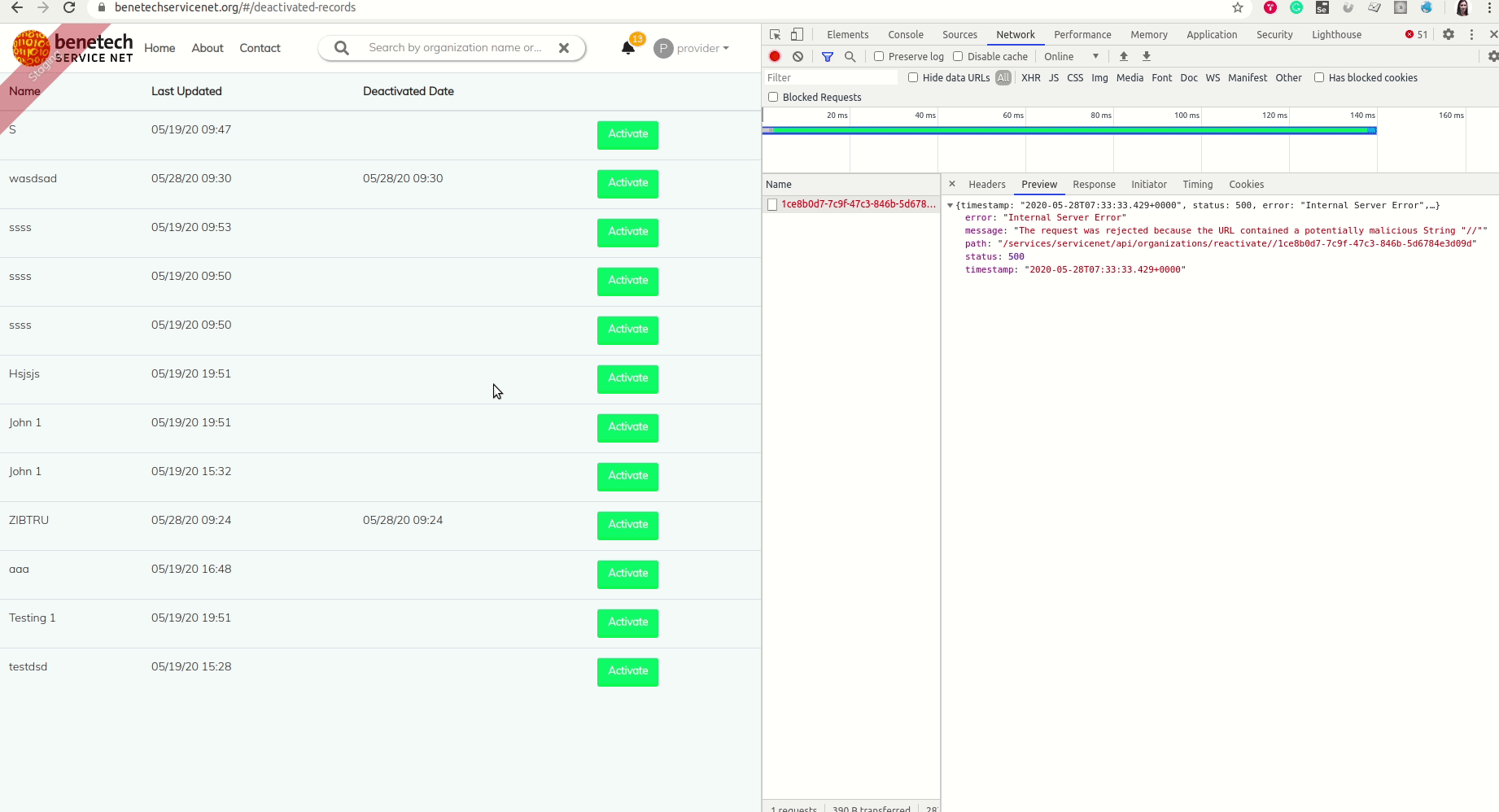Enable the Hide data URLs checkbox
Viewport: 1499px width, 812px height.
tap(913, 77)
